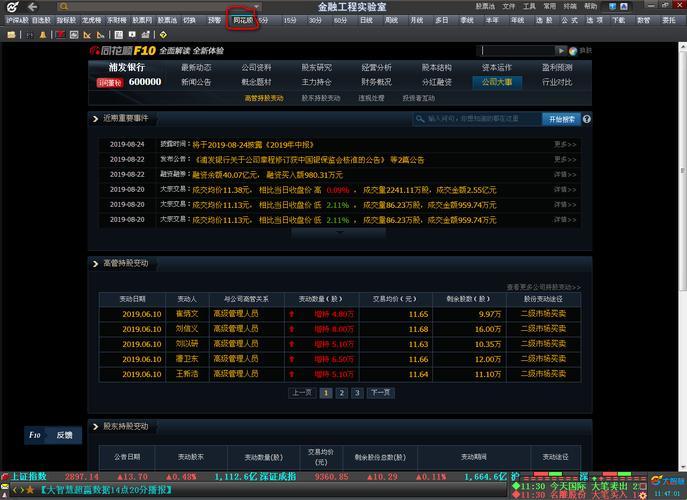The width and height of the screenshot is (687, 500).
Task: Collapse the 近期重要事件 section chevron
Action: pos(95,119)
